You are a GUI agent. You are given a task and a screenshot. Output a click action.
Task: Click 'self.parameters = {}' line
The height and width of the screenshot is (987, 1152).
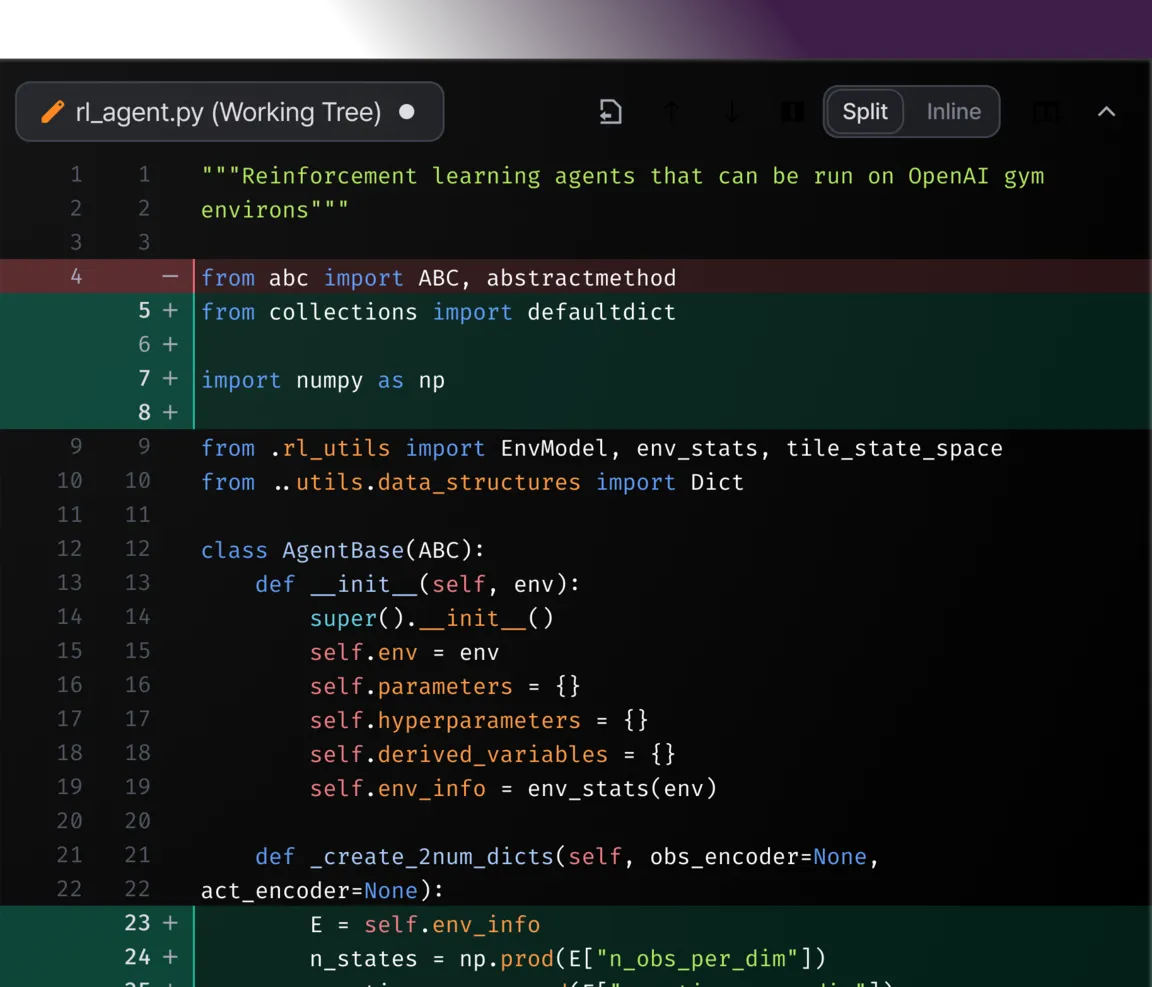pos(444,686)
